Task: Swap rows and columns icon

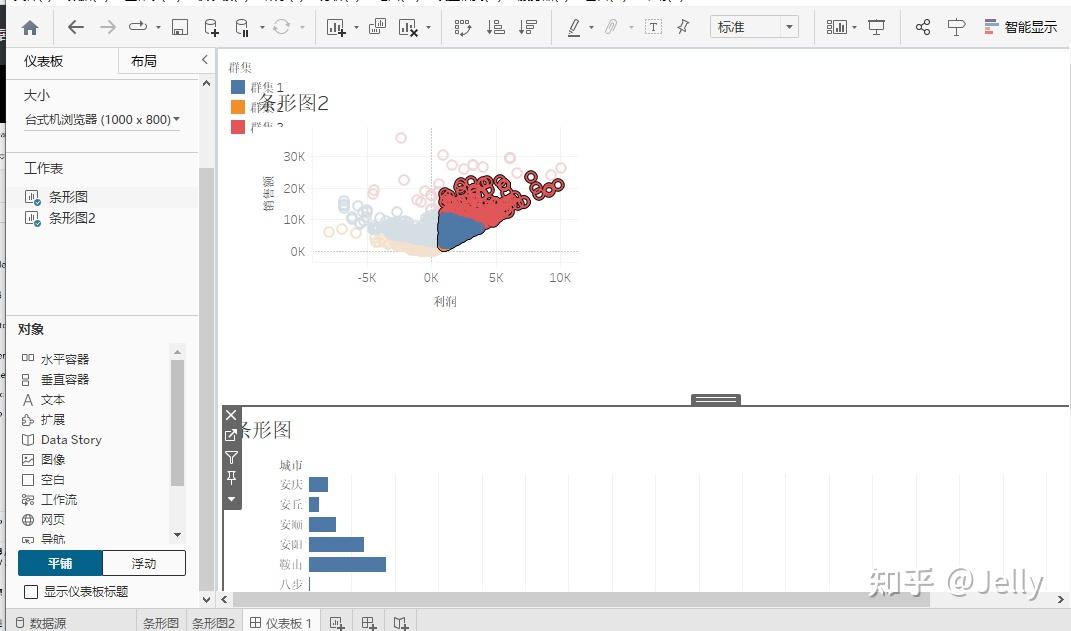Action: coord(462,27)
